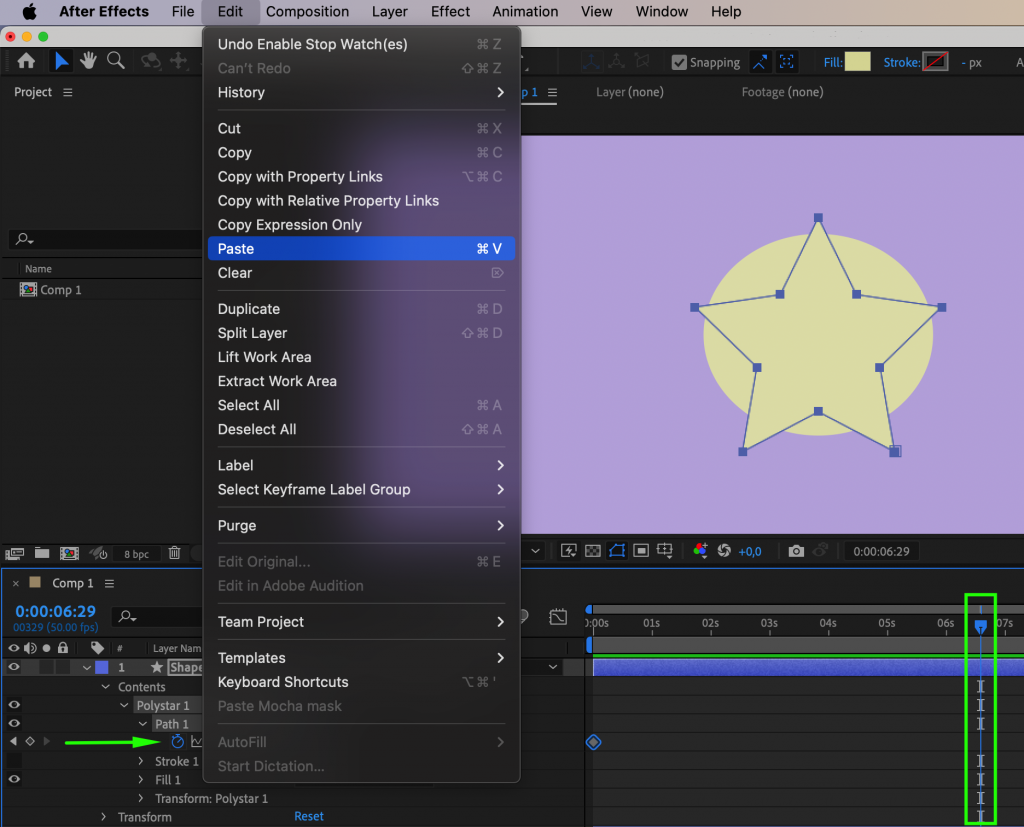The image size is (1024, 827).
Task: Select the Hand tool
Action: click(88, 60)
